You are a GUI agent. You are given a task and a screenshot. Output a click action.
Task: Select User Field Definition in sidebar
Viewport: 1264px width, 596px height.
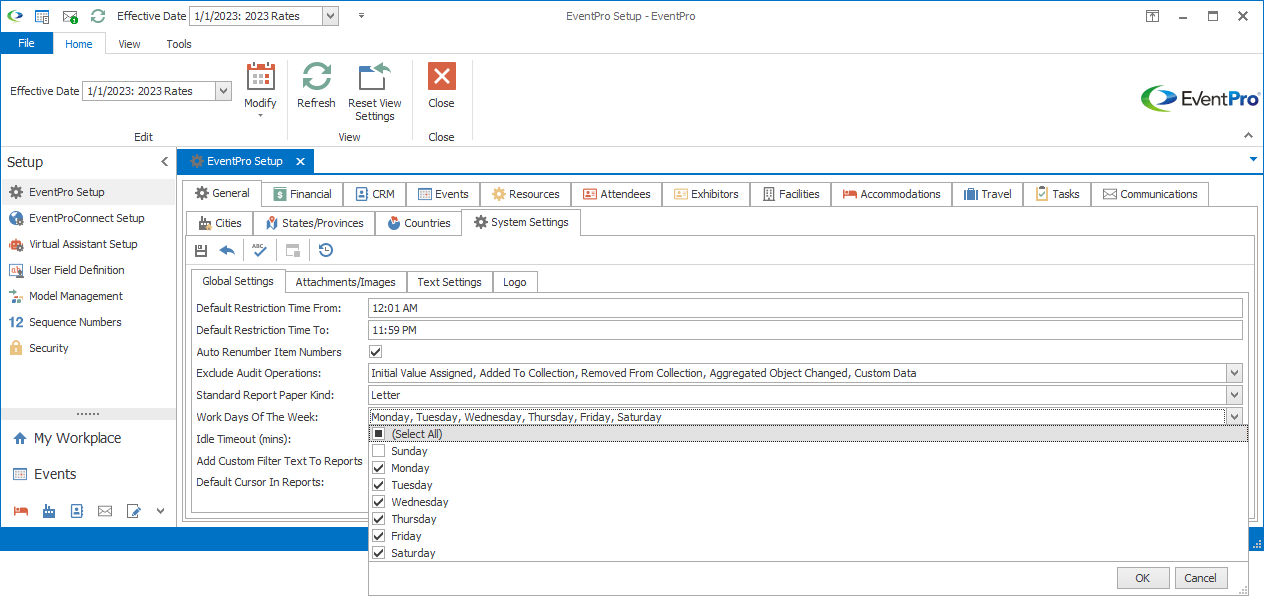[x=87, y=270]
